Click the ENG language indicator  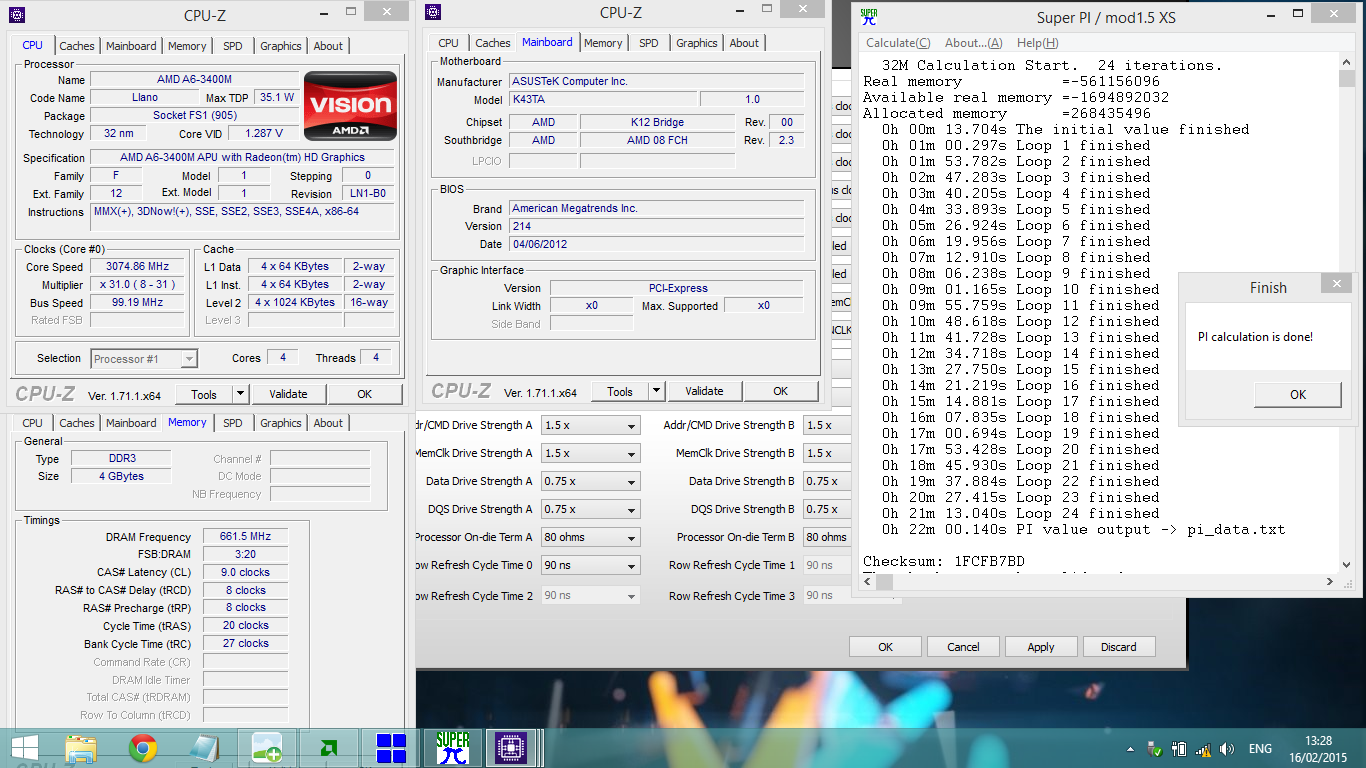tap(1260, 749)
